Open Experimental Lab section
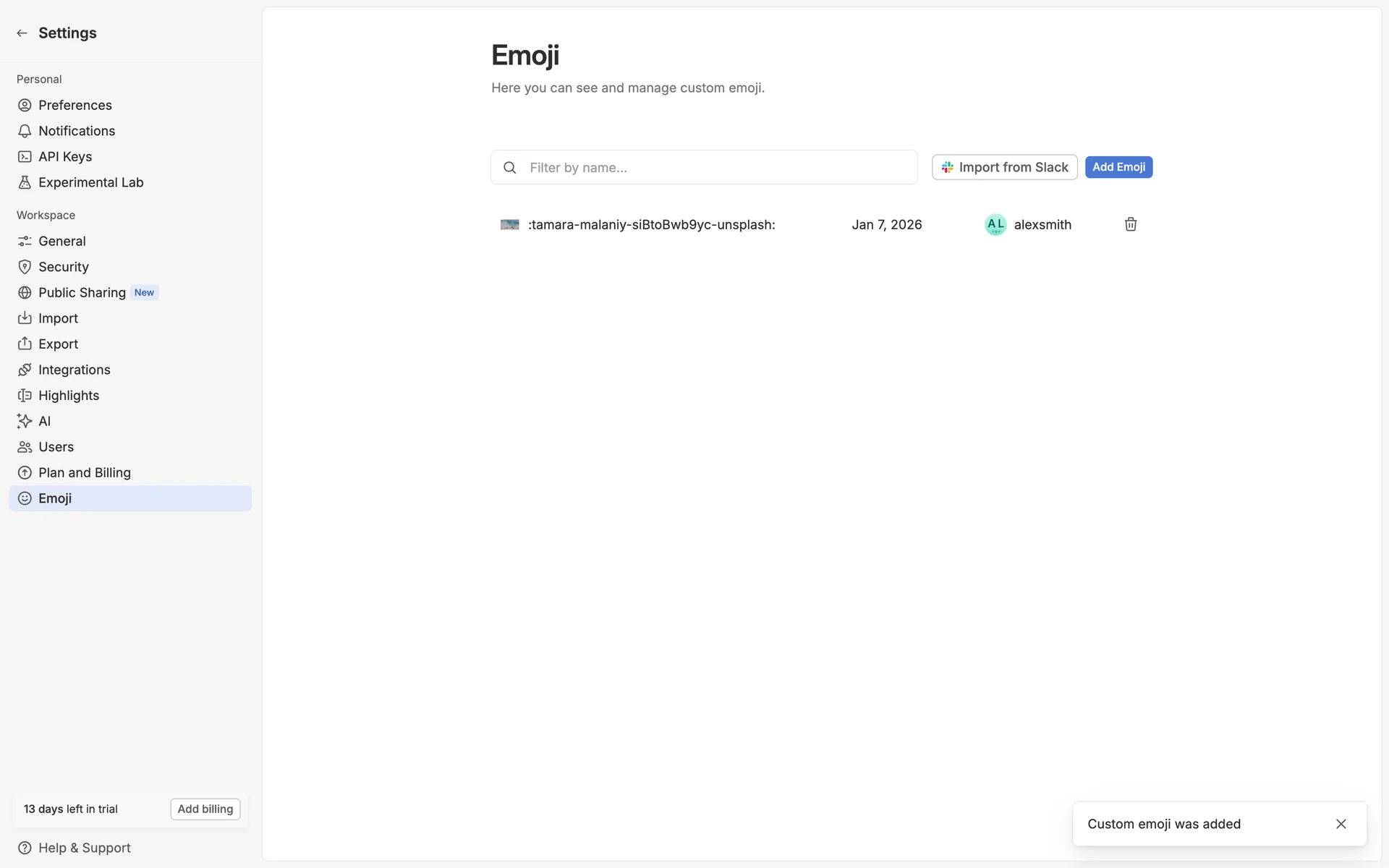 pyautogui.click(x=90, y=182)
